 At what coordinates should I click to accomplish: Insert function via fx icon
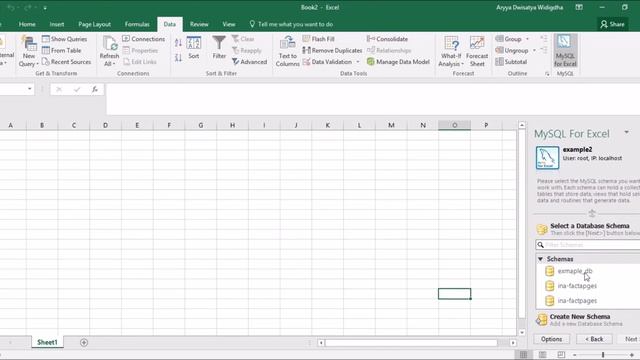pos(95,89)
